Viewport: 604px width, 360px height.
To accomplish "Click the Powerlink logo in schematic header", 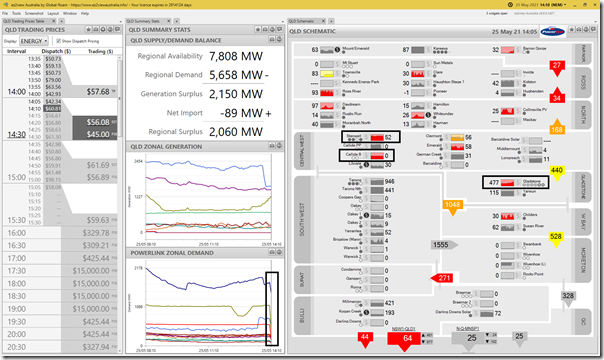I will [553, 32].
